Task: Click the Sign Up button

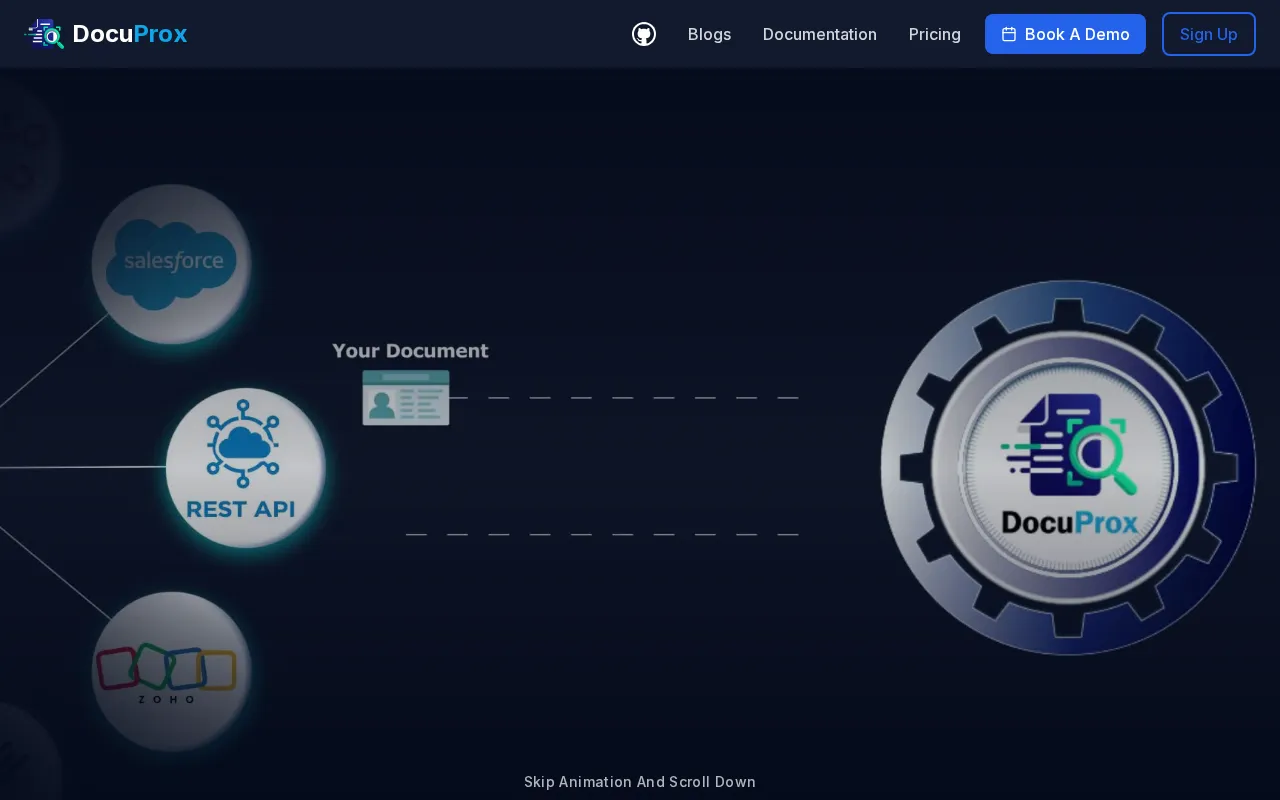Action: point(1208,34)
